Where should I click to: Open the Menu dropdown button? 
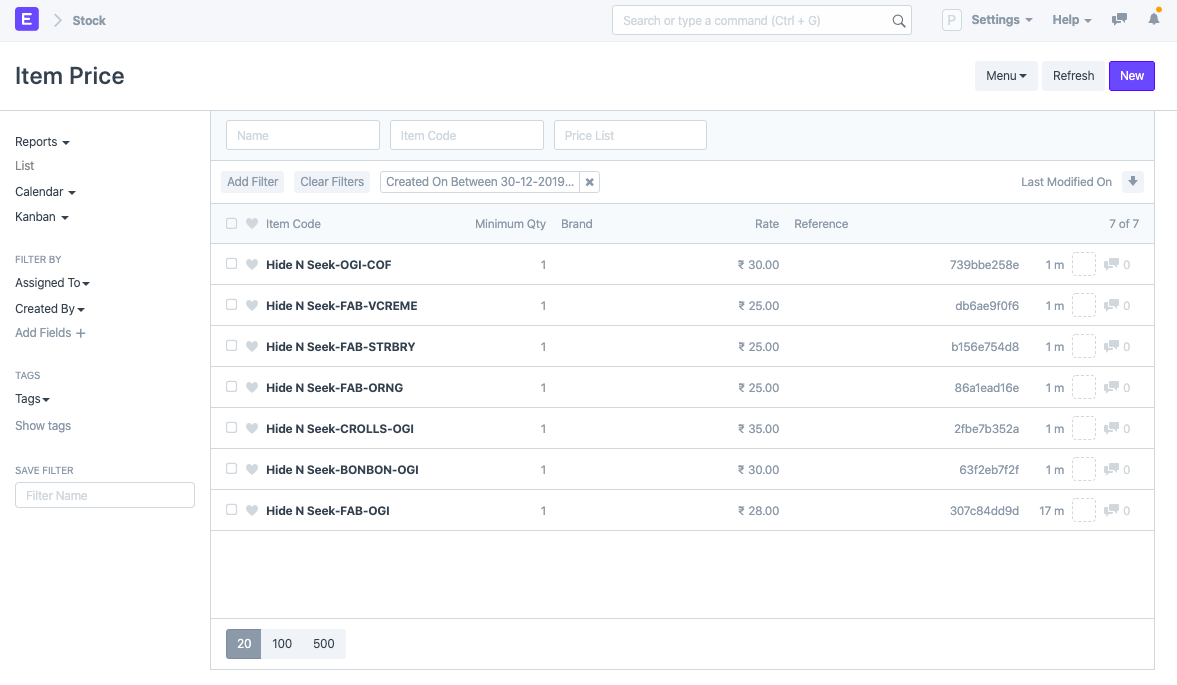(1006, 76)
